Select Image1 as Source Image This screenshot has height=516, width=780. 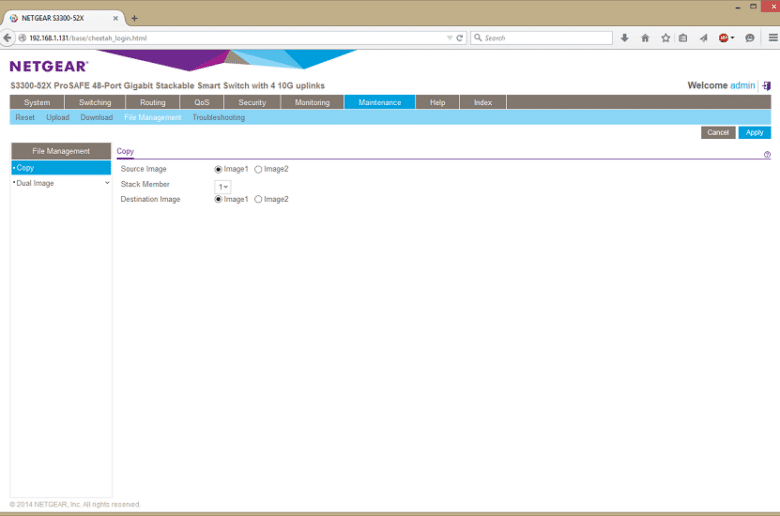tap(218, 169)
